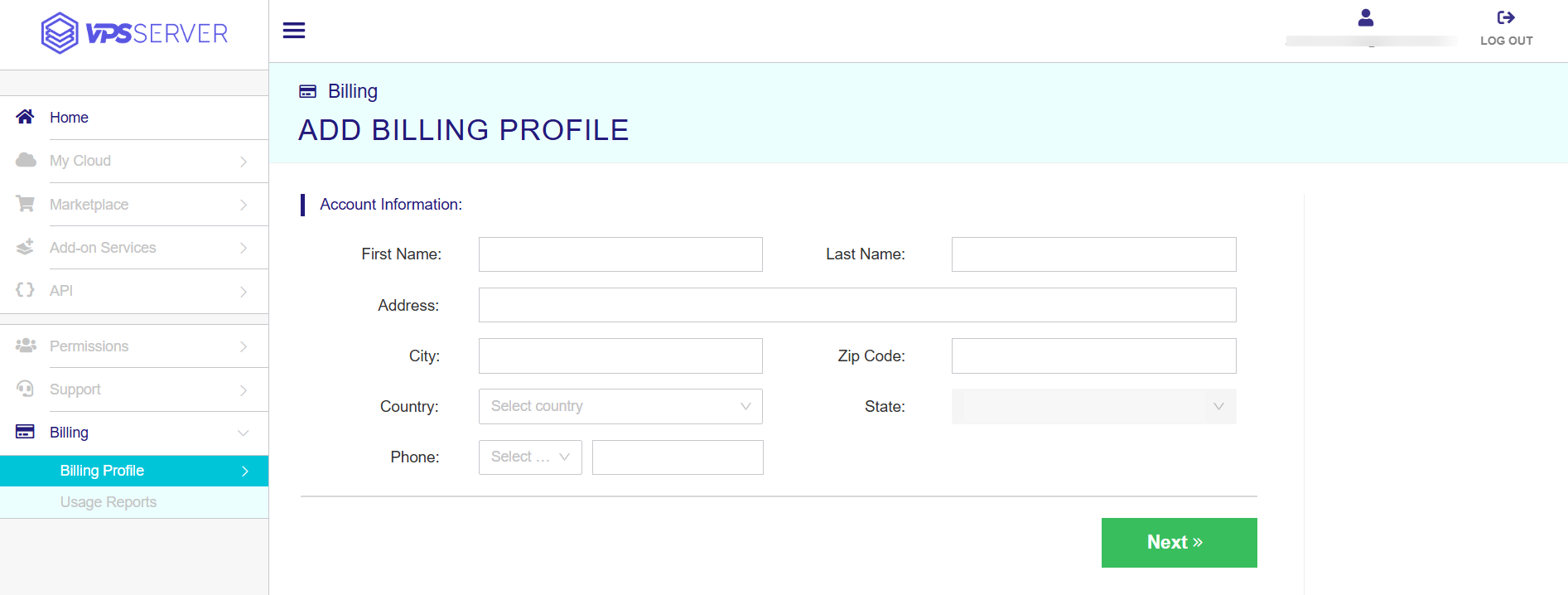Click the Add-on Services icon
Viewport: 1568px width, 595px height.
26,247
